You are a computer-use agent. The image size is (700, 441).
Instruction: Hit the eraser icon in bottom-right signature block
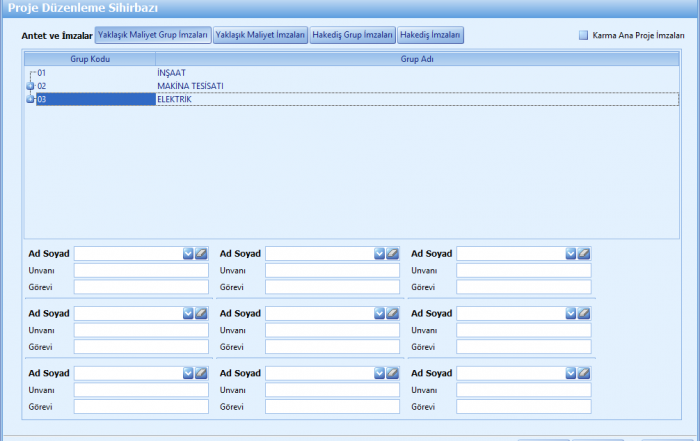pyautogui.click(x=584, y=373)
